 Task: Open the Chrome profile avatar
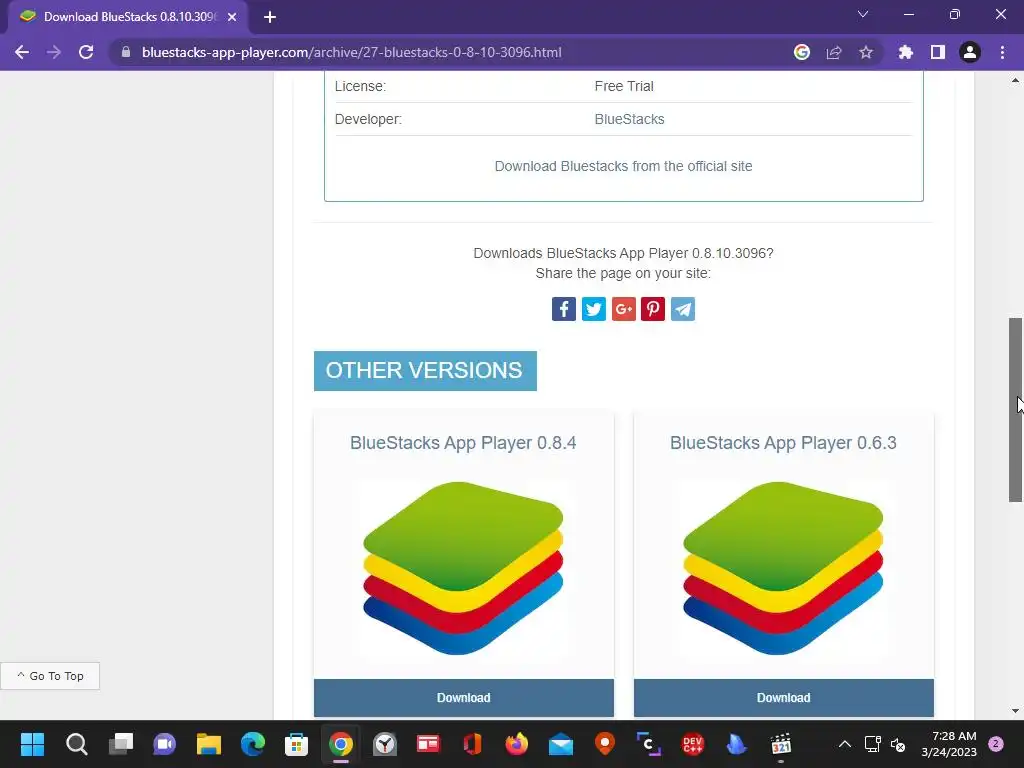970,52
